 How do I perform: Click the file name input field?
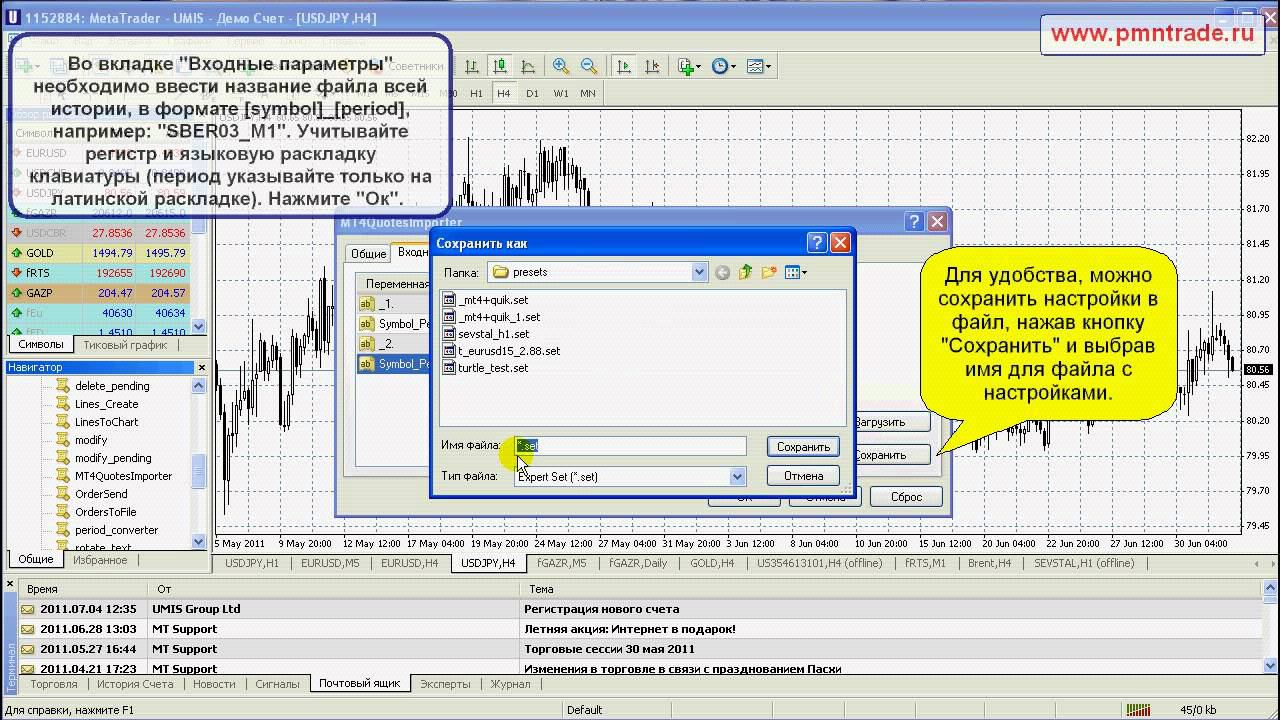630,446
